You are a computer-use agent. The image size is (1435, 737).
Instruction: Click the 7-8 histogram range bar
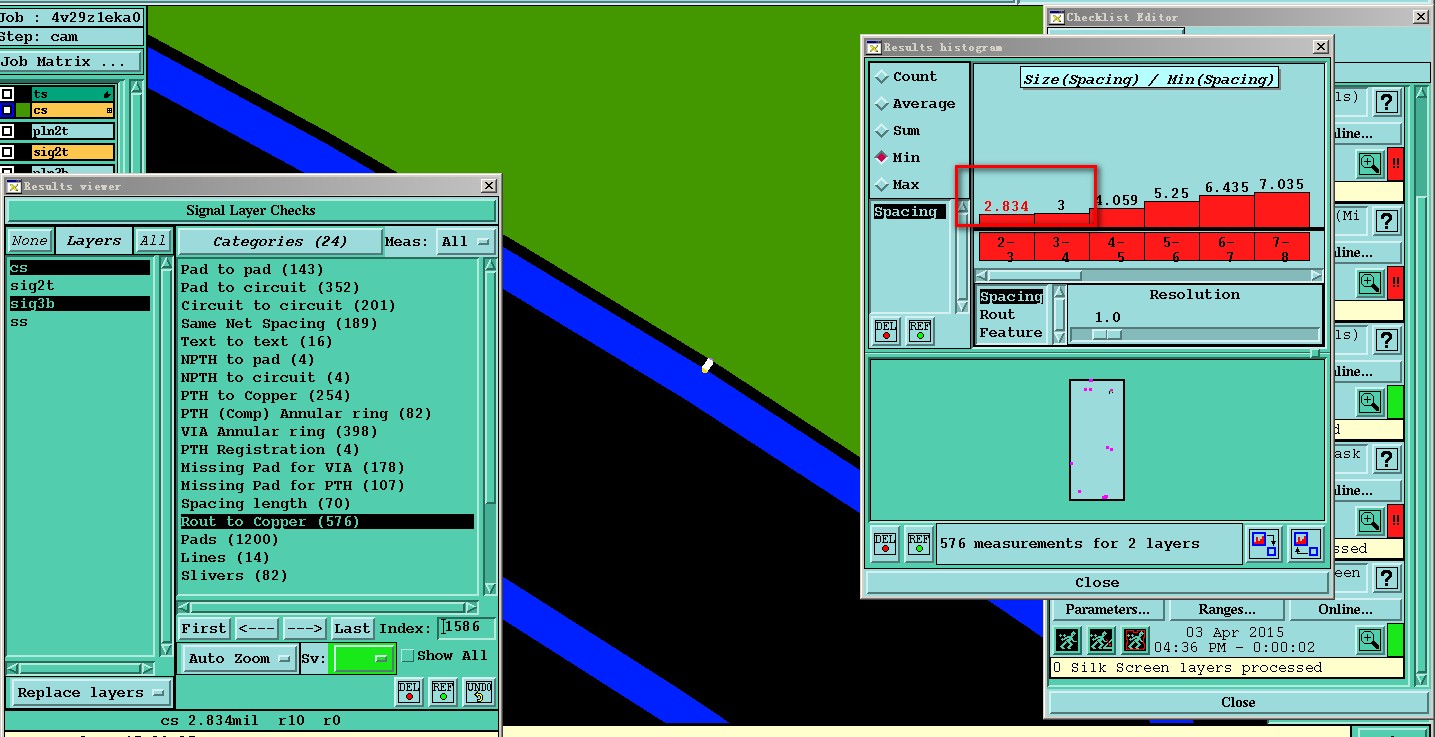tap(1281, 248)
